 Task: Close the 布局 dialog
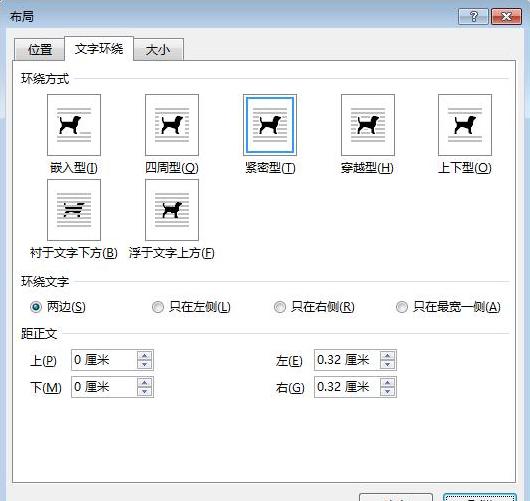[506, 16]
